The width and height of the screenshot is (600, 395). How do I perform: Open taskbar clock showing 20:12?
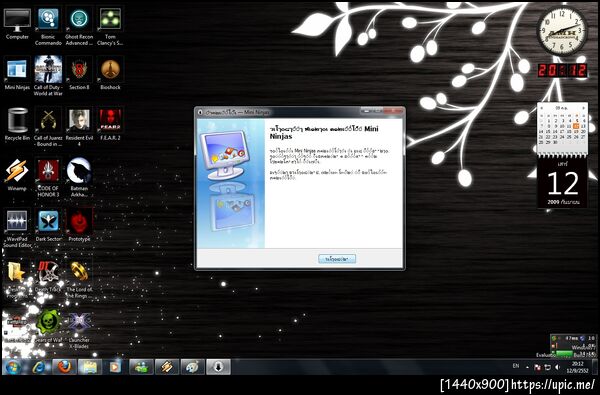578,367
